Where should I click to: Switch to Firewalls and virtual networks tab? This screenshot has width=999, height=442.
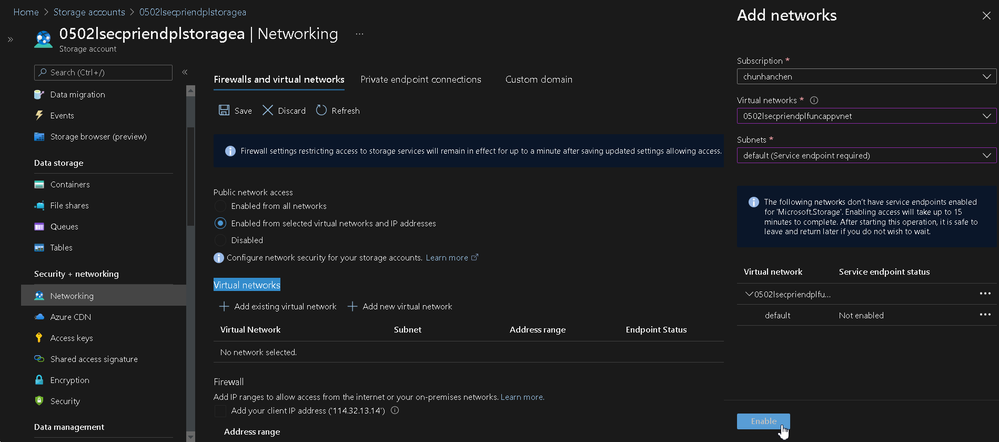(279, 80)
